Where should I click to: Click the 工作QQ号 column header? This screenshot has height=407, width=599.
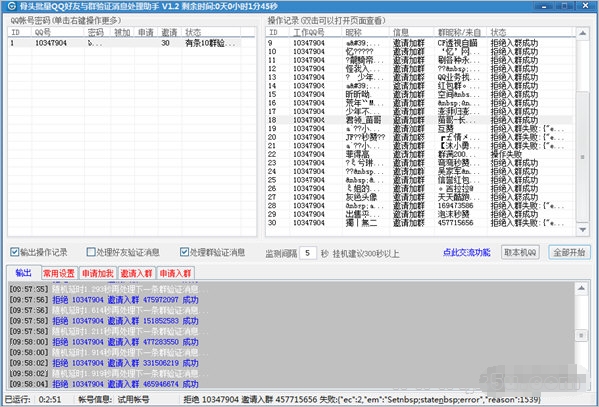[x=316, y=32]
